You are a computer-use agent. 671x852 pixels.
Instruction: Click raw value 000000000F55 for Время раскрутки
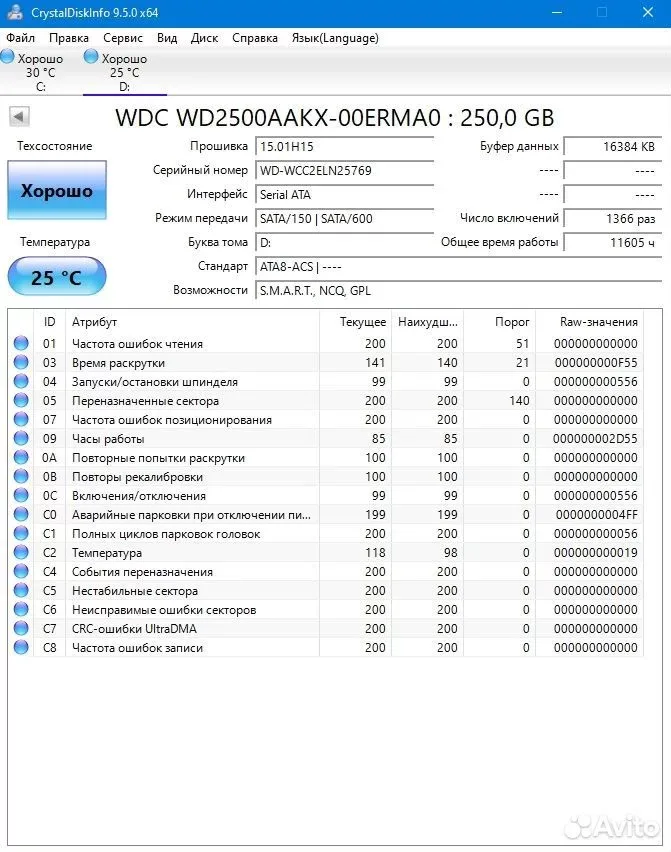596,362
